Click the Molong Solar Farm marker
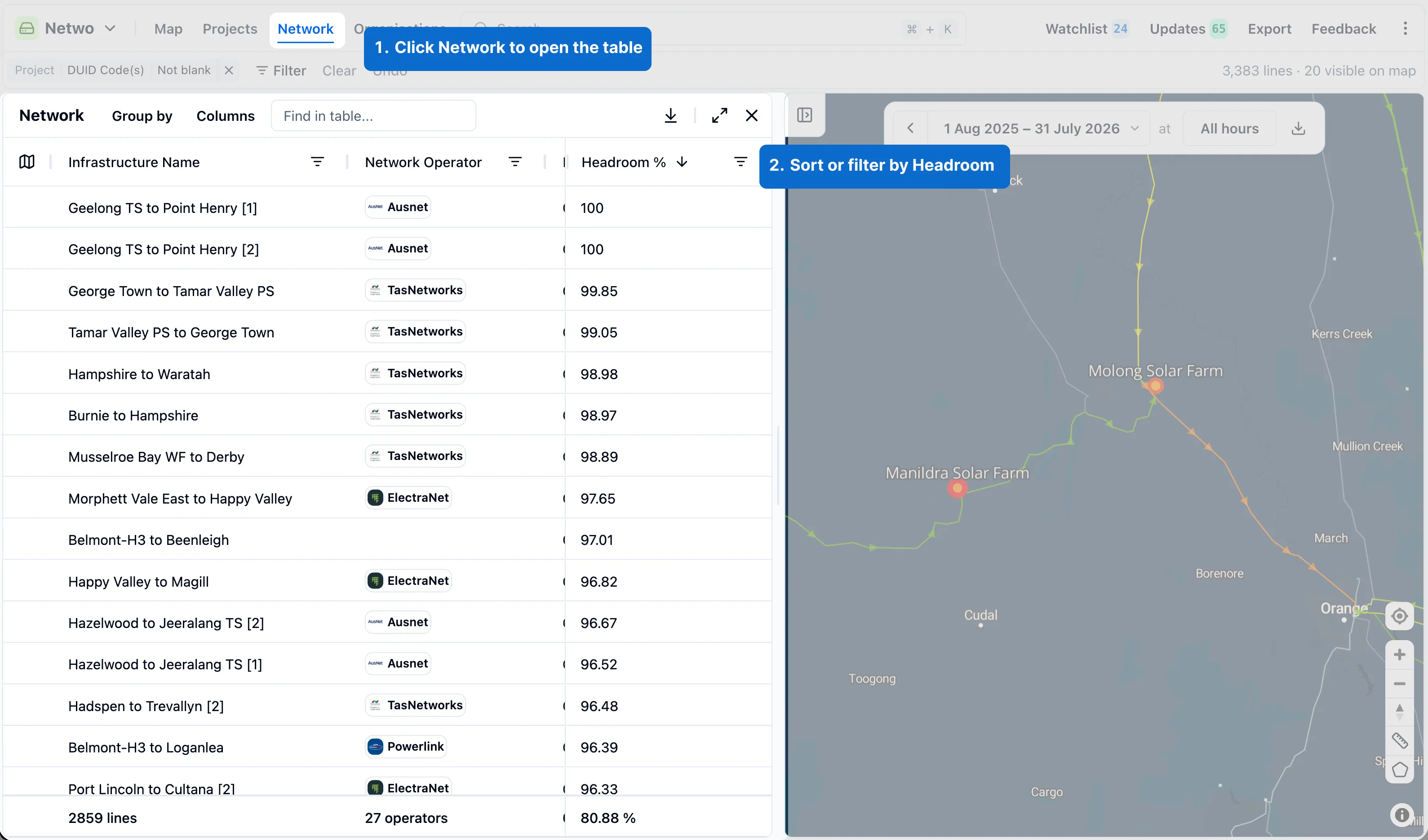 pyautogui.click(x=1155, y=386)
